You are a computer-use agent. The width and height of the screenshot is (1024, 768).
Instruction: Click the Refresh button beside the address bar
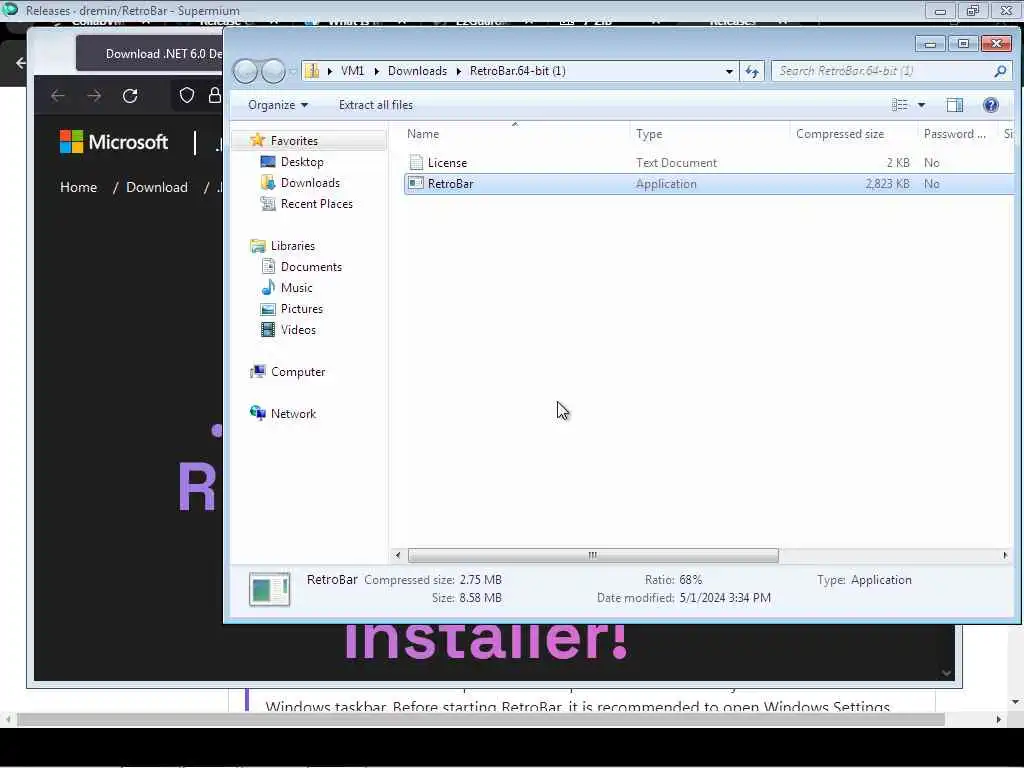tap(752, 71)
